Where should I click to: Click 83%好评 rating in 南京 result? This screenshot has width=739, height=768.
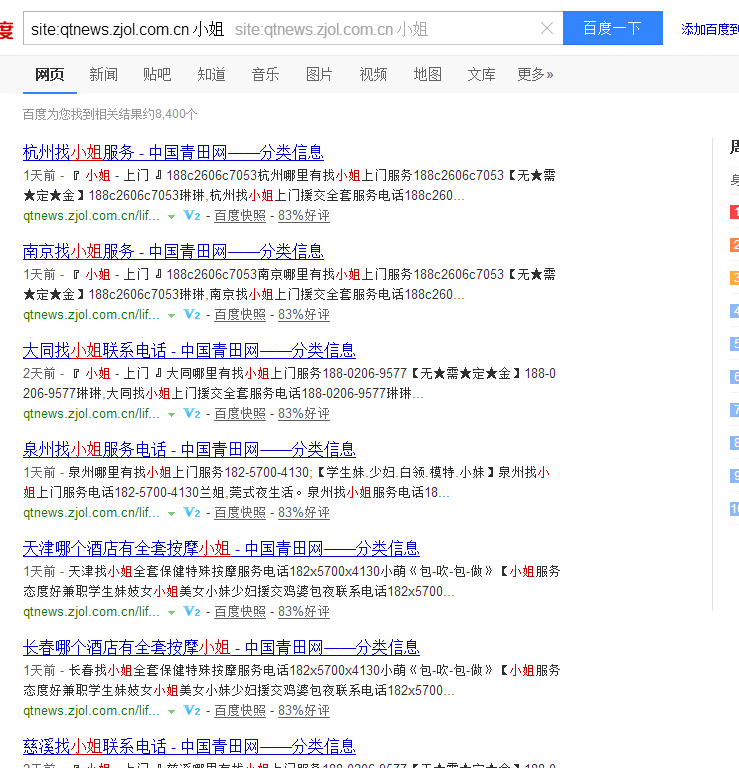(304, 314)
